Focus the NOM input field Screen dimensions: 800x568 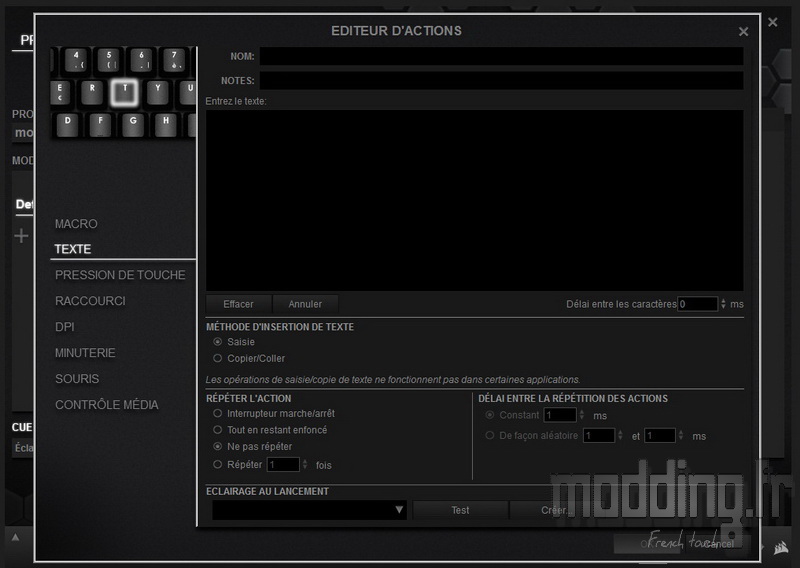pyautogui.click(x=501, y=56)
